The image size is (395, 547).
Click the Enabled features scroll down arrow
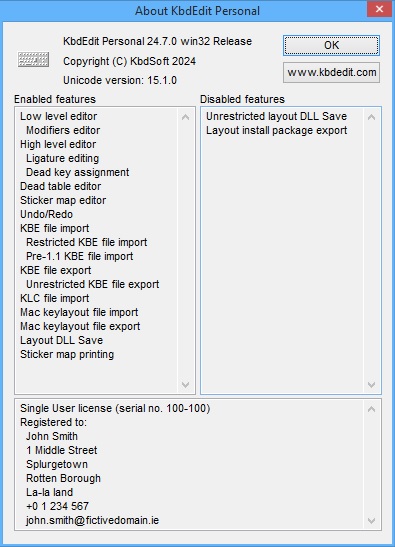tap(186, 384)
